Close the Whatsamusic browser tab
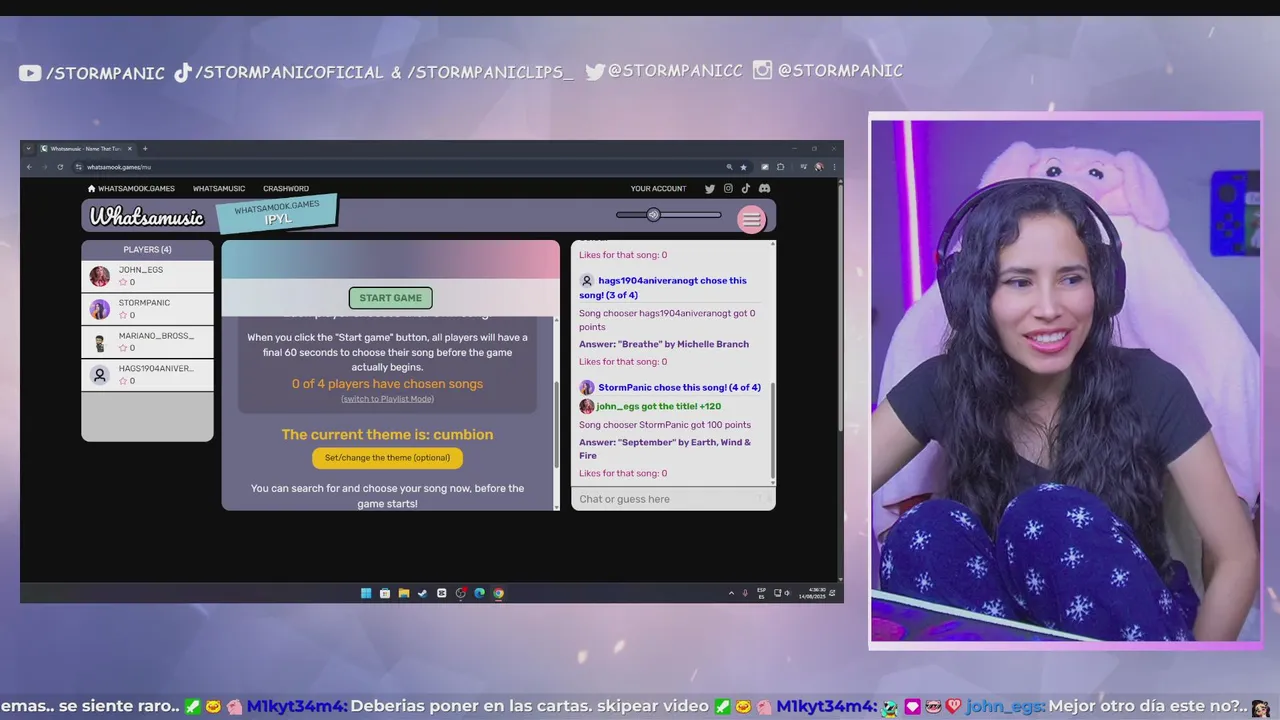The height and width of the screenshot is (720, 1280). tap(130, 149)
